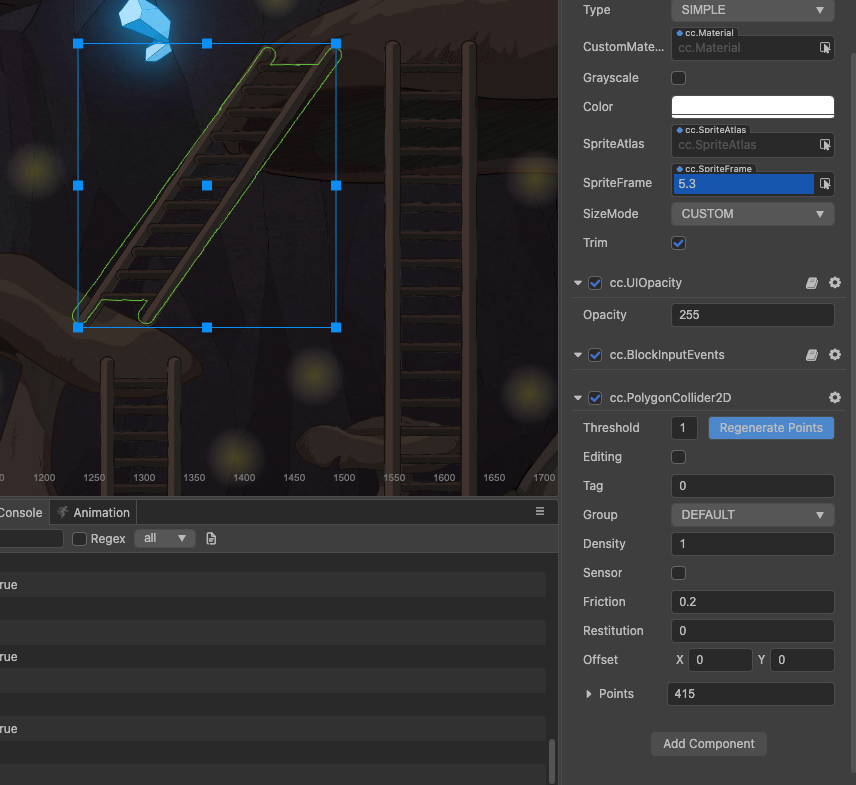Open the cc.UIOpacity help documentation icon
Screen dimensions: 856x785
[x=812, y=283]
